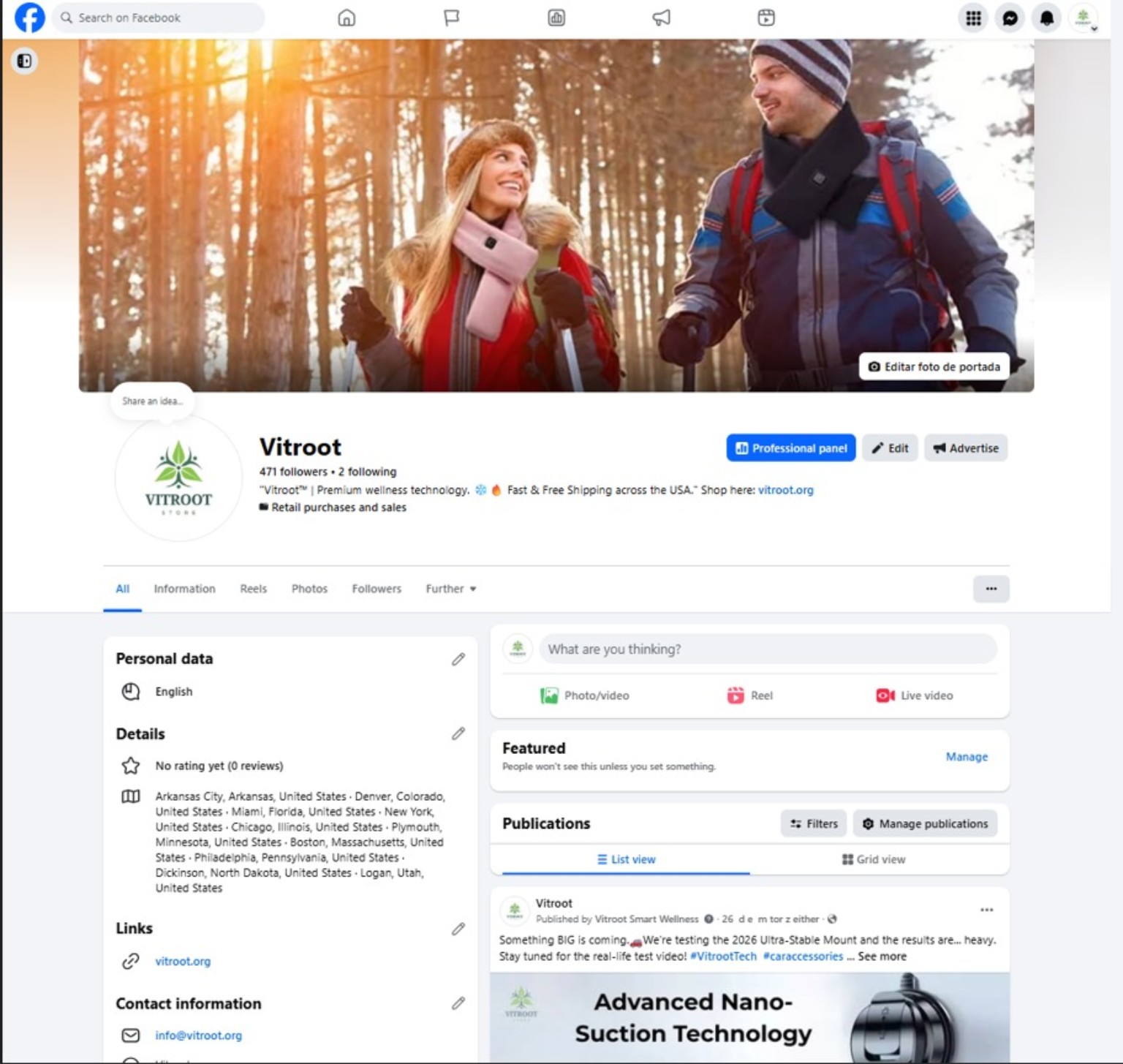Click Editar foto de portada button
Viewport: 1123px width, 1064px height.
(934, 366)
